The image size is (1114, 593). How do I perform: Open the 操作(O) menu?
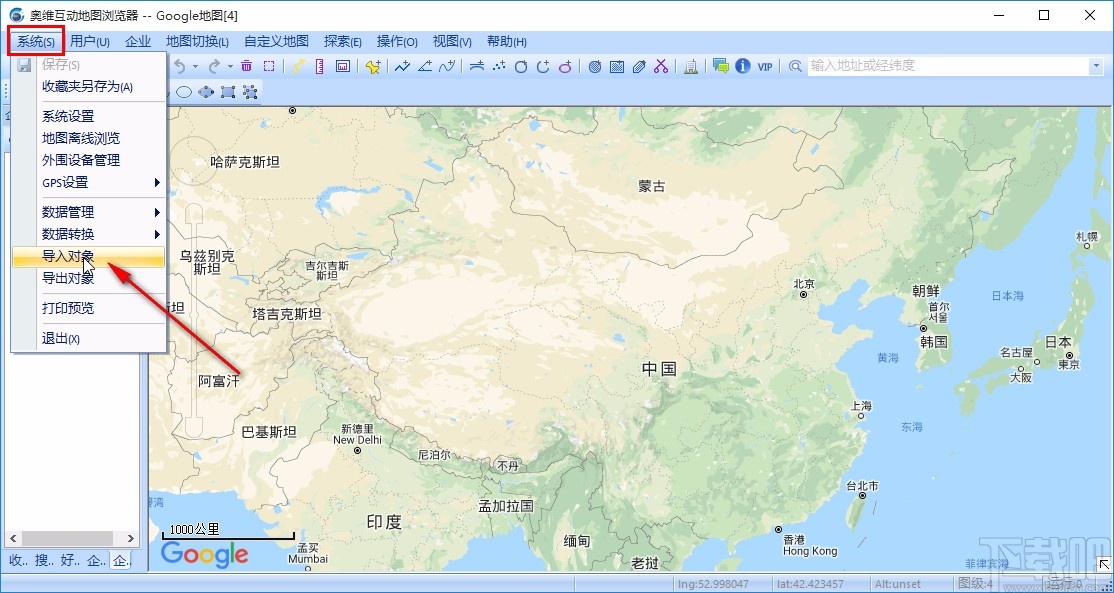tap(397, 41)
